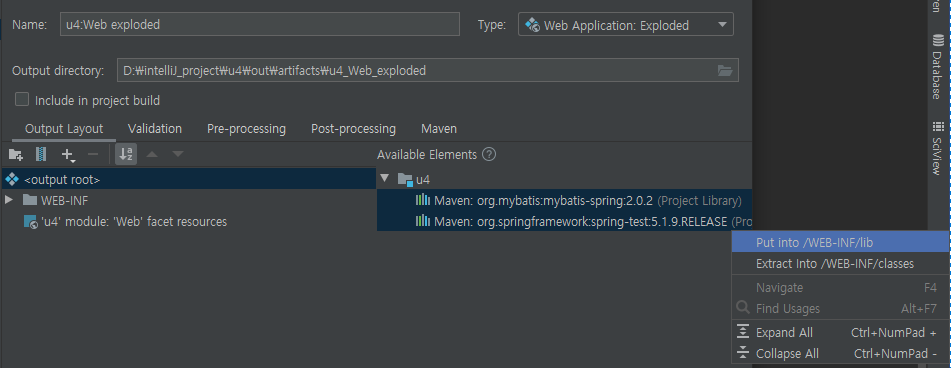Click the Create Directory toolbar icon
951x368 pixels.
16,155
